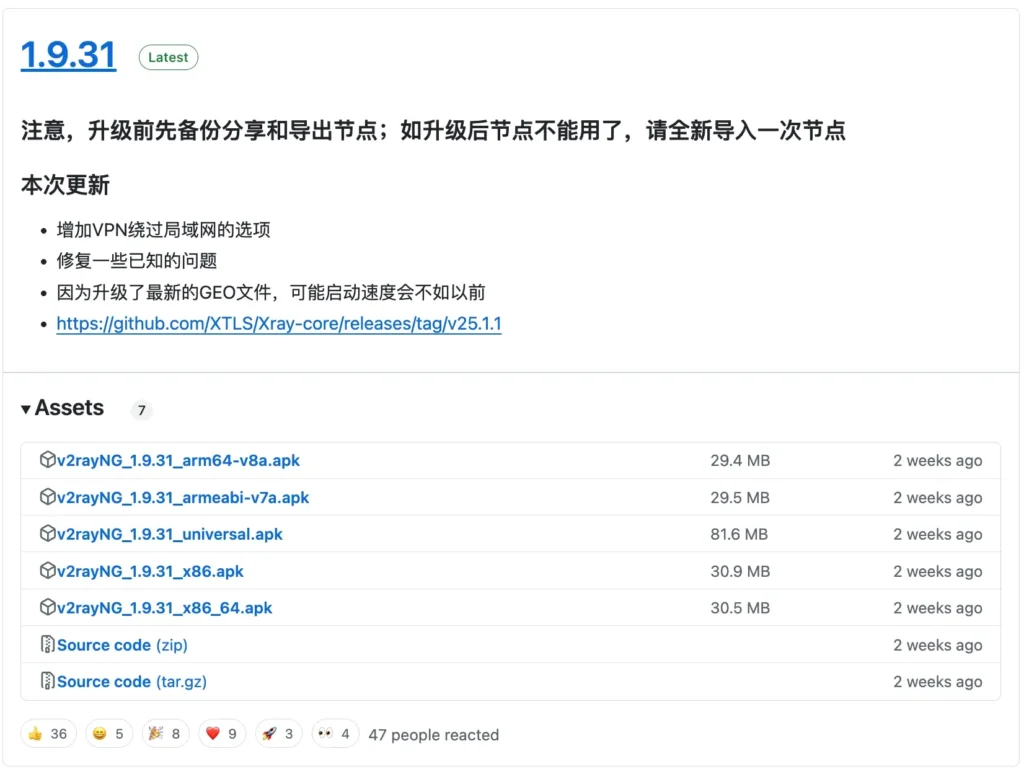Click the 29.4 MB size of arm64-v8a apk
1024x772 pixels.
tap(741, 460)
